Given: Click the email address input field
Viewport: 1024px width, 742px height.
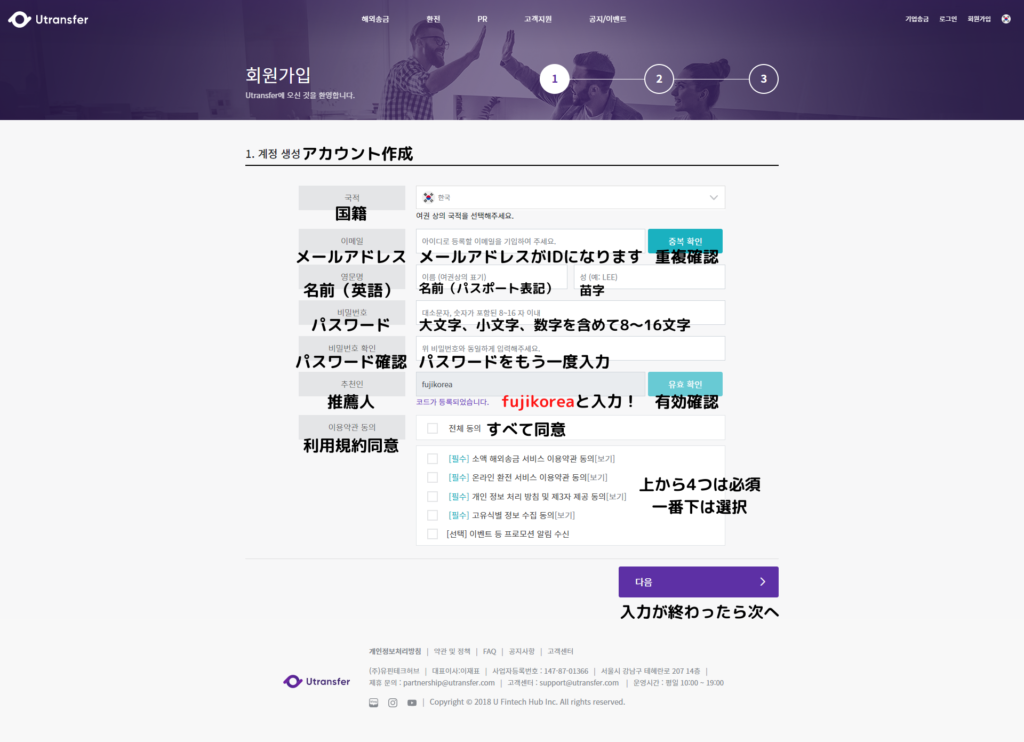Looking at the screenshot, I should (x=530, y=241).
